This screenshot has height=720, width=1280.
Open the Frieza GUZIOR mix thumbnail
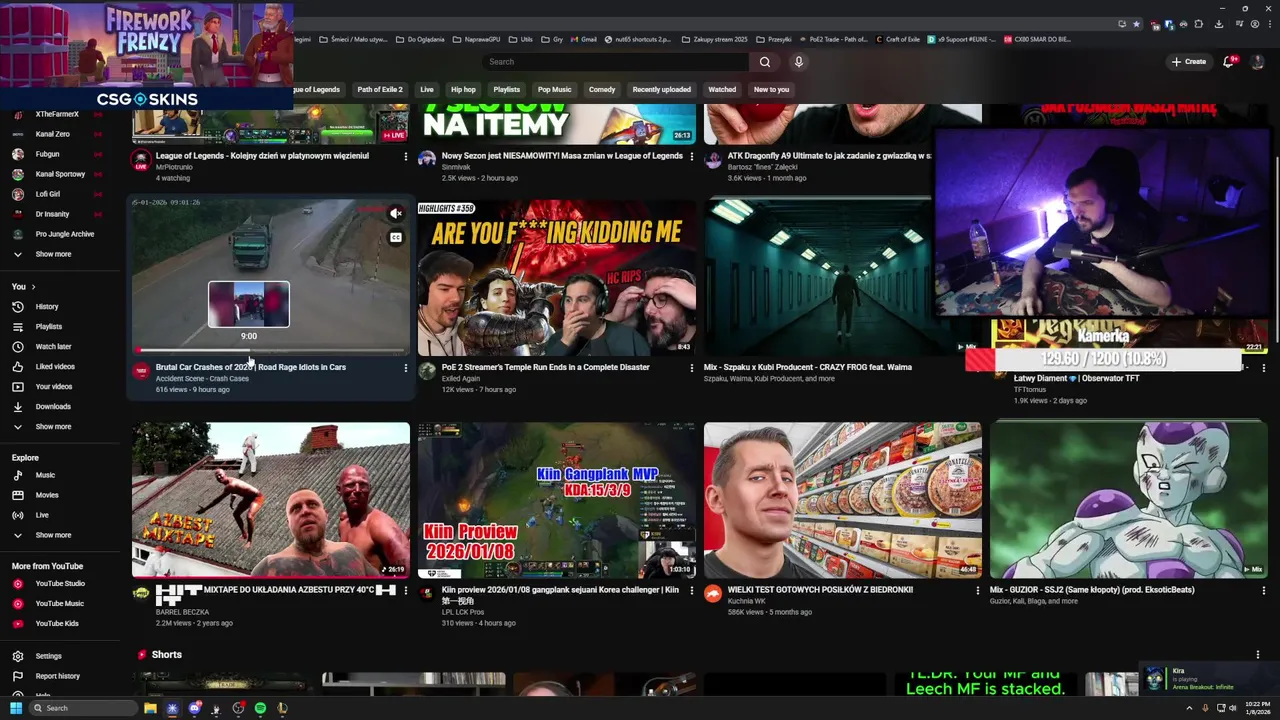click(1129, 500)
